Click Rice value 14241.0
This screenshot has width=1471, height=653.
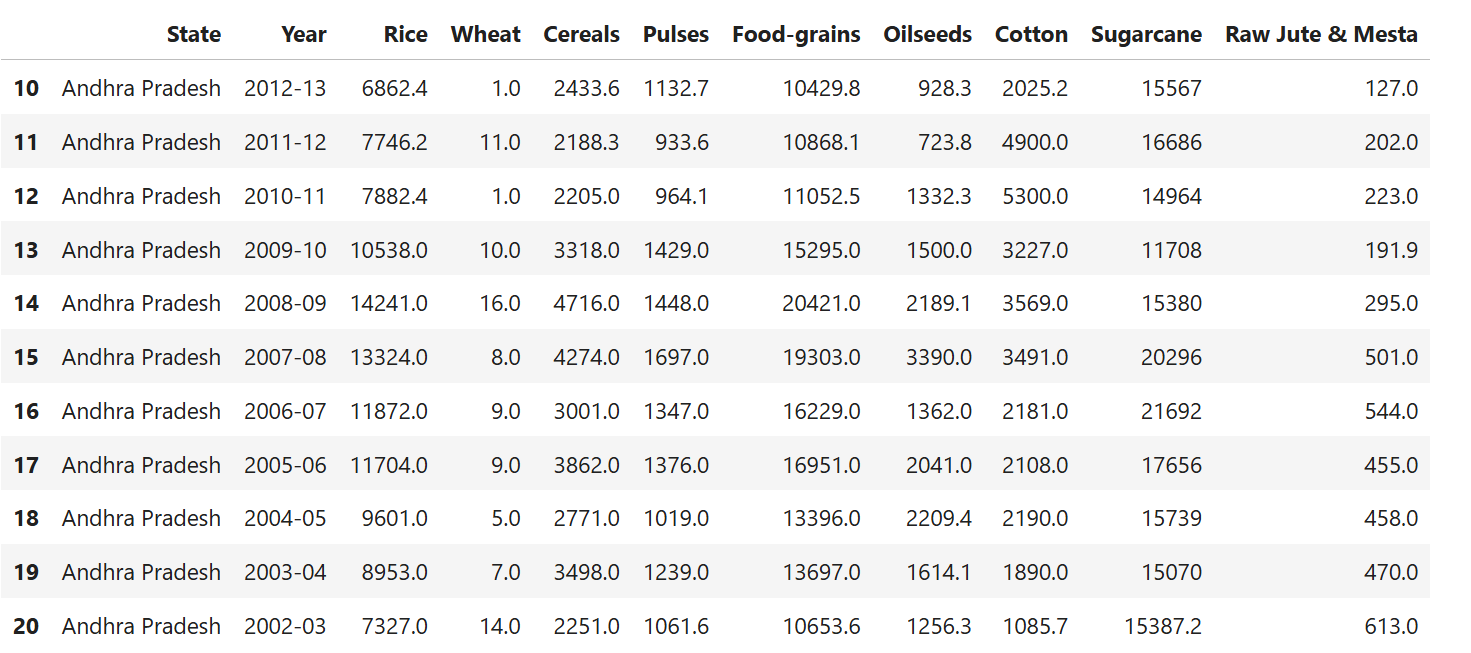(x=389, y=303)
